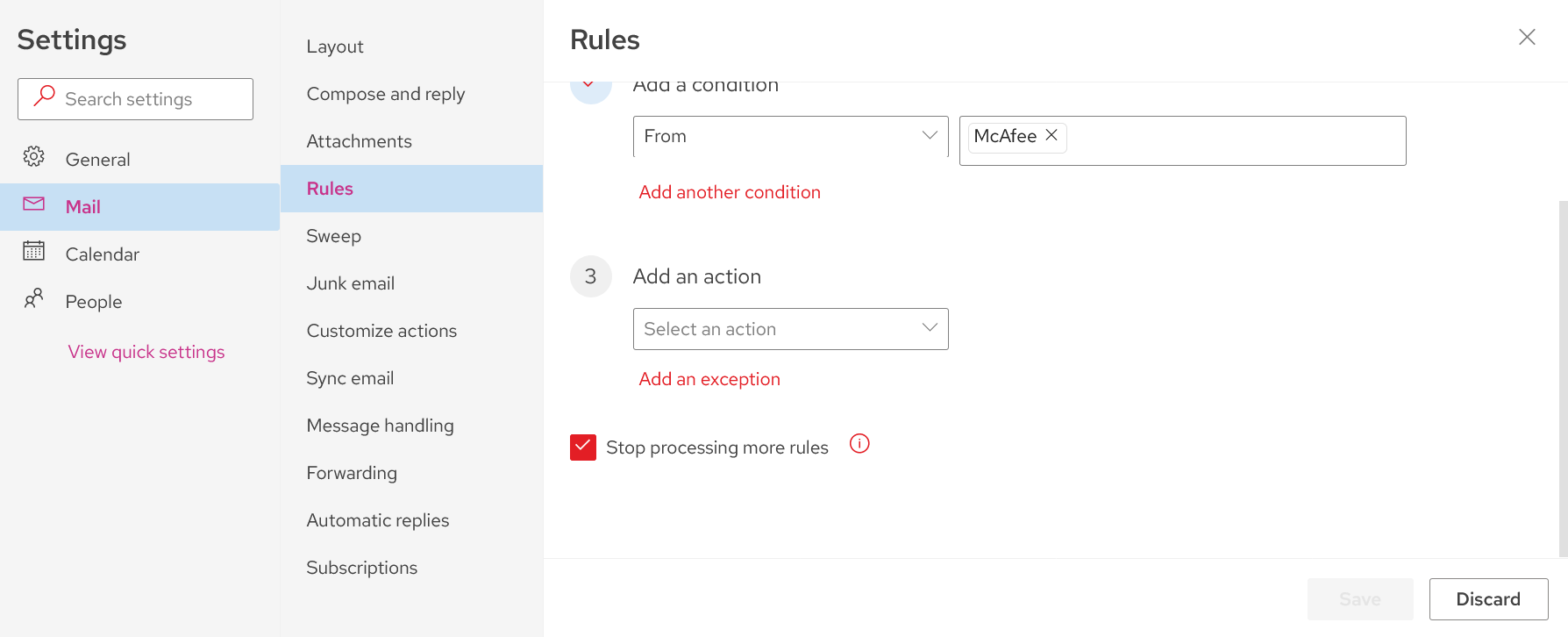1568x637 pixels.
Task: Click View quick settings
Action: [x=146, y=351]
